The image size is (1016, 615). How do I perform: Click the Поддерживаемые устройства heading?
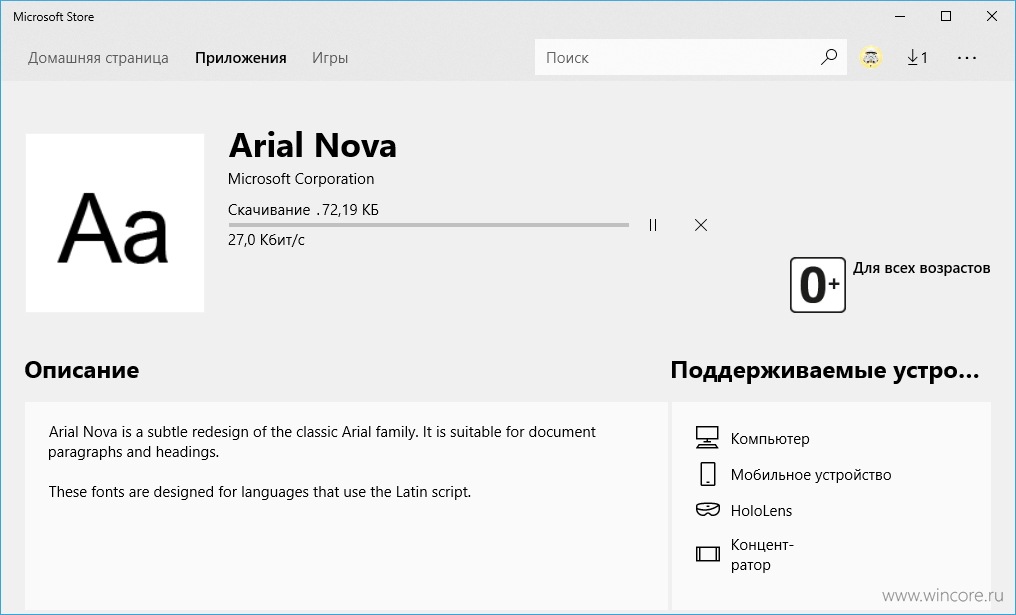(825, 370)
